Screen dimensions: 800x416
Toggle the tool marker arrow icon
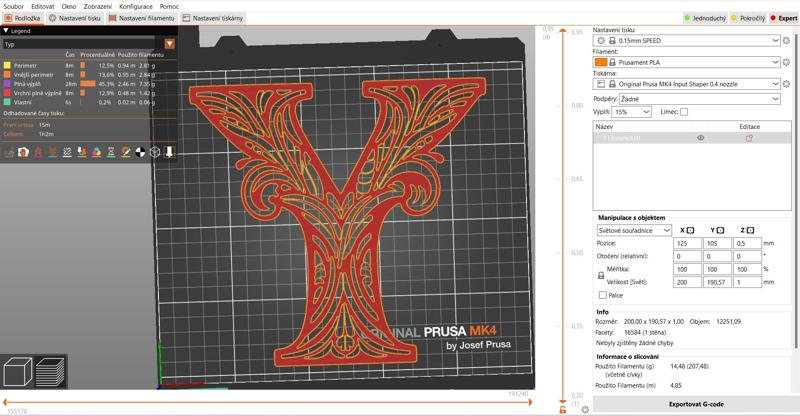(169, 152)
